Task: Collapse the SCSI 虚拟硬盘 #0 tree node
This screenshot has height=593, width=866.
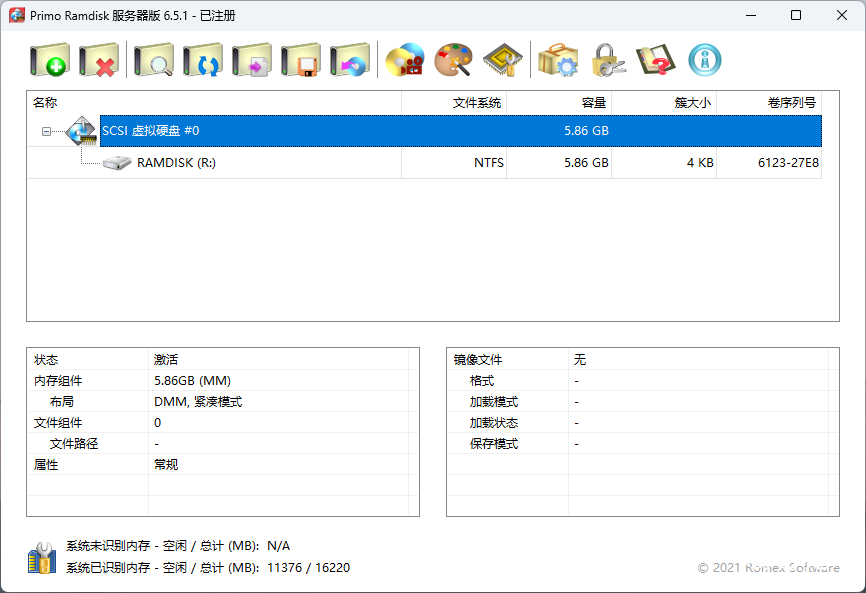Action: (x=46, y=131)
